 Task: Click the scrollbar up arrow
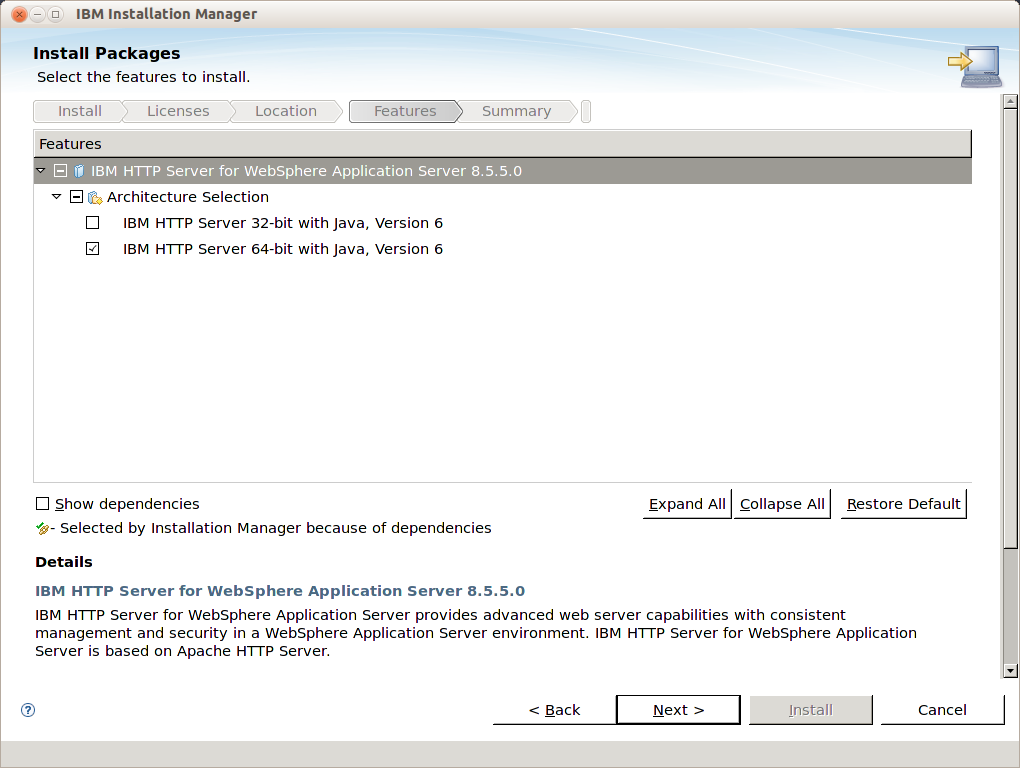tap(1010, 101)
